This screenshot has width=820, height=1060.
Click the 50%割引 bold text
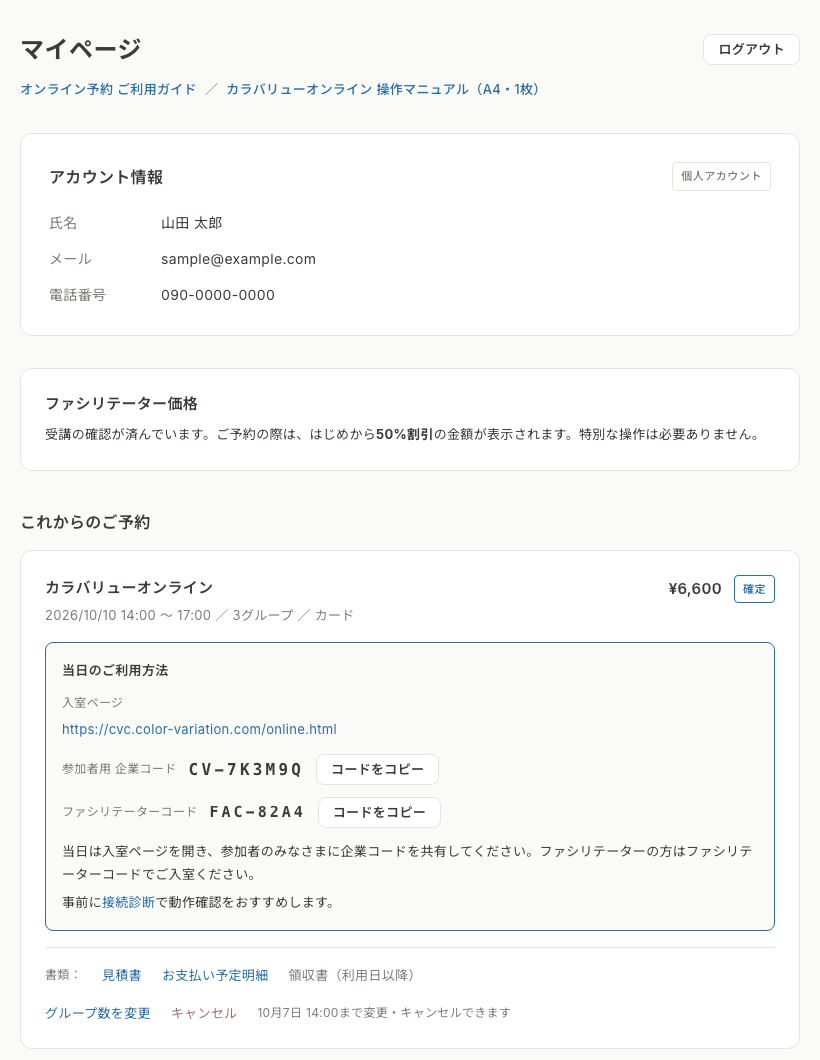(404, 434)
